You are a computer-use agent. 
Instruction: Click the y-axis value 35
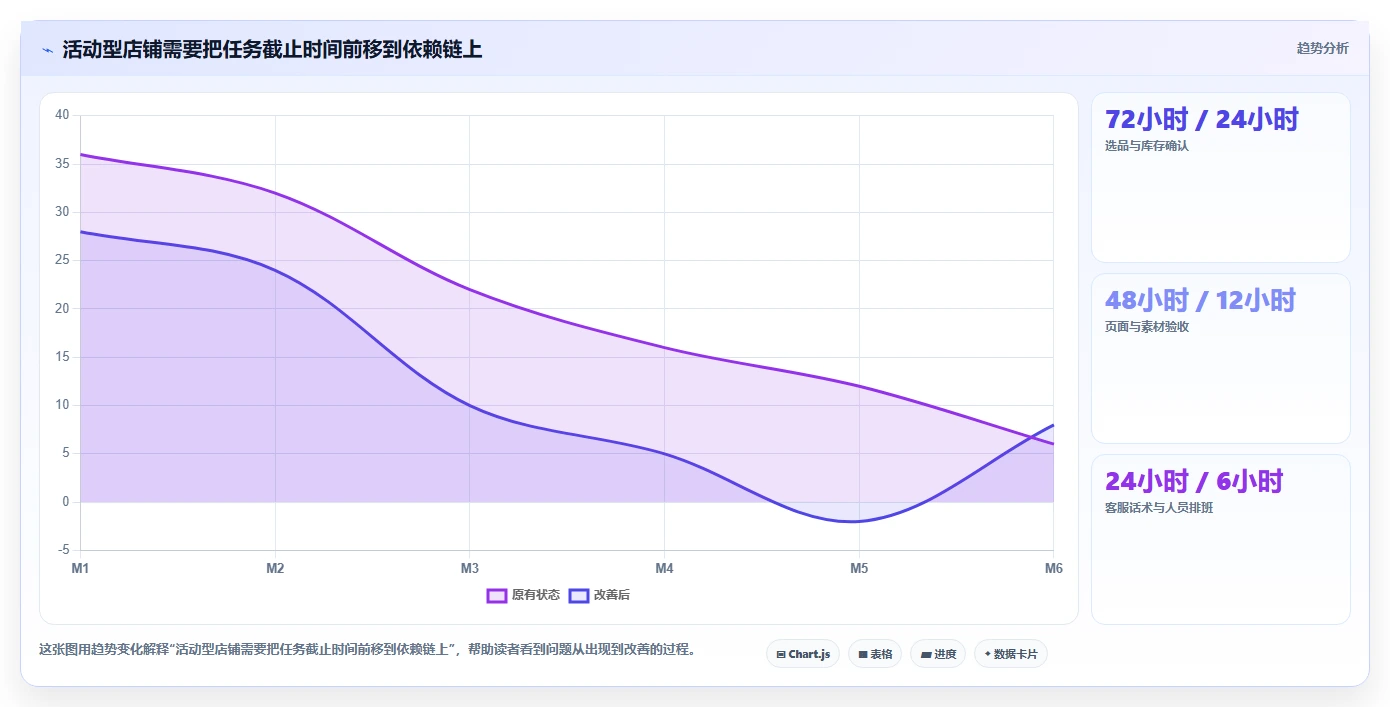click(62, 163)
